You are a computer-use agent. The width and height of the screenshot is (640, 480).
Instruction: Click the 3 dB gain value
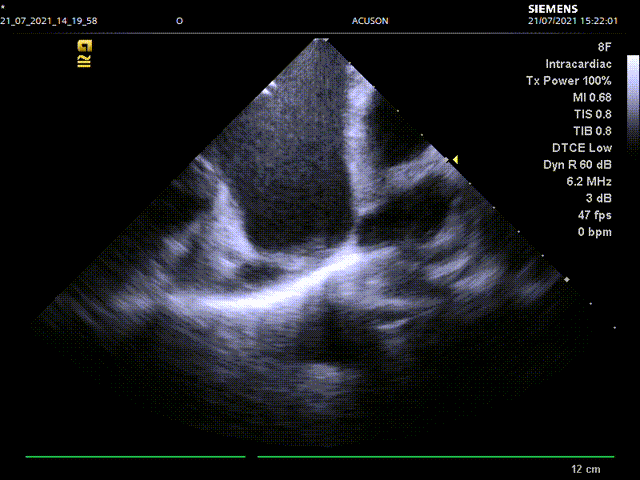(598, 199)
